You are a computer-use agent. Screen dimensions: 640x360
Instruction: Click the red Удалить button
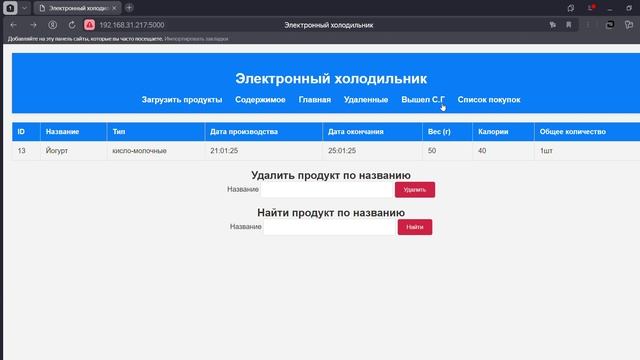(415, 190)
